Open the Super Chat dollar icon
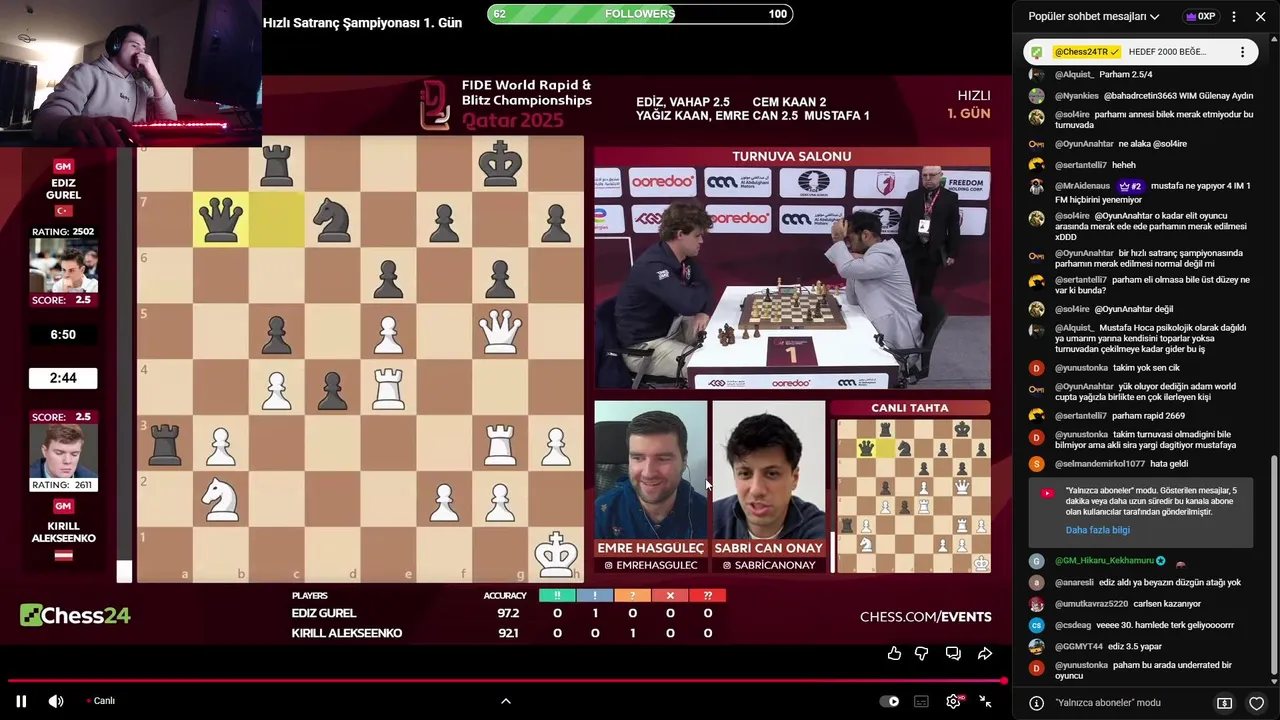This screenshot has height=720, width=1280. pyautogui.click(x=1224, y=703)
